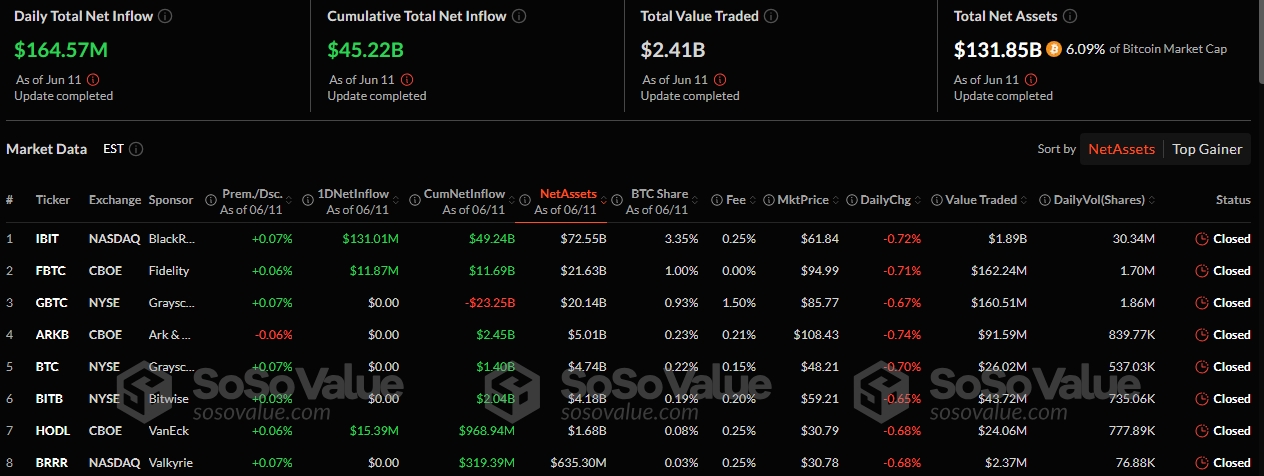Click the 30.34M daily volume cell
1264x476 pixels.
click(1135, 239)
